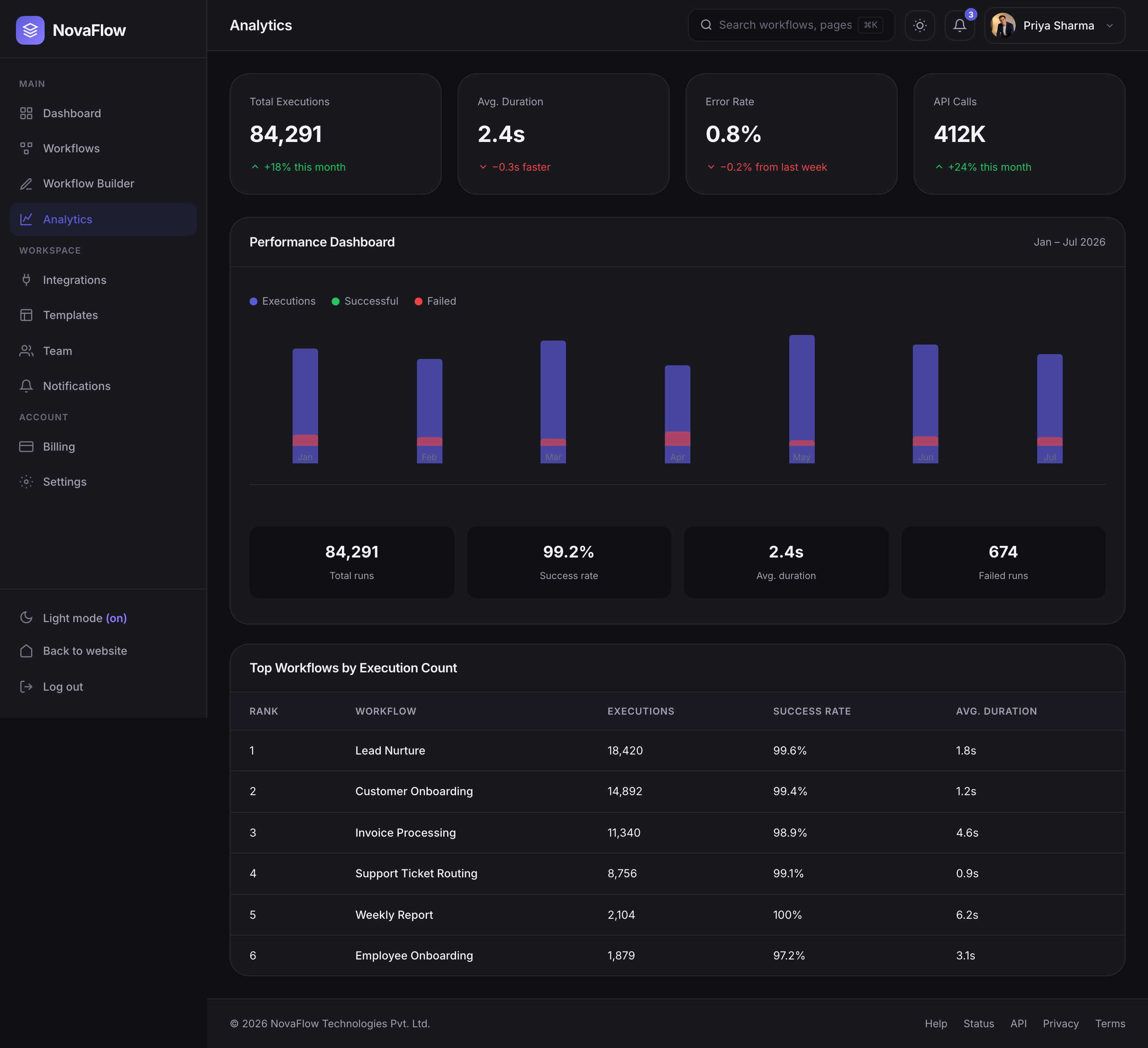
Task: Click the Workflows icon in sidebar
Action: point(26,149)
